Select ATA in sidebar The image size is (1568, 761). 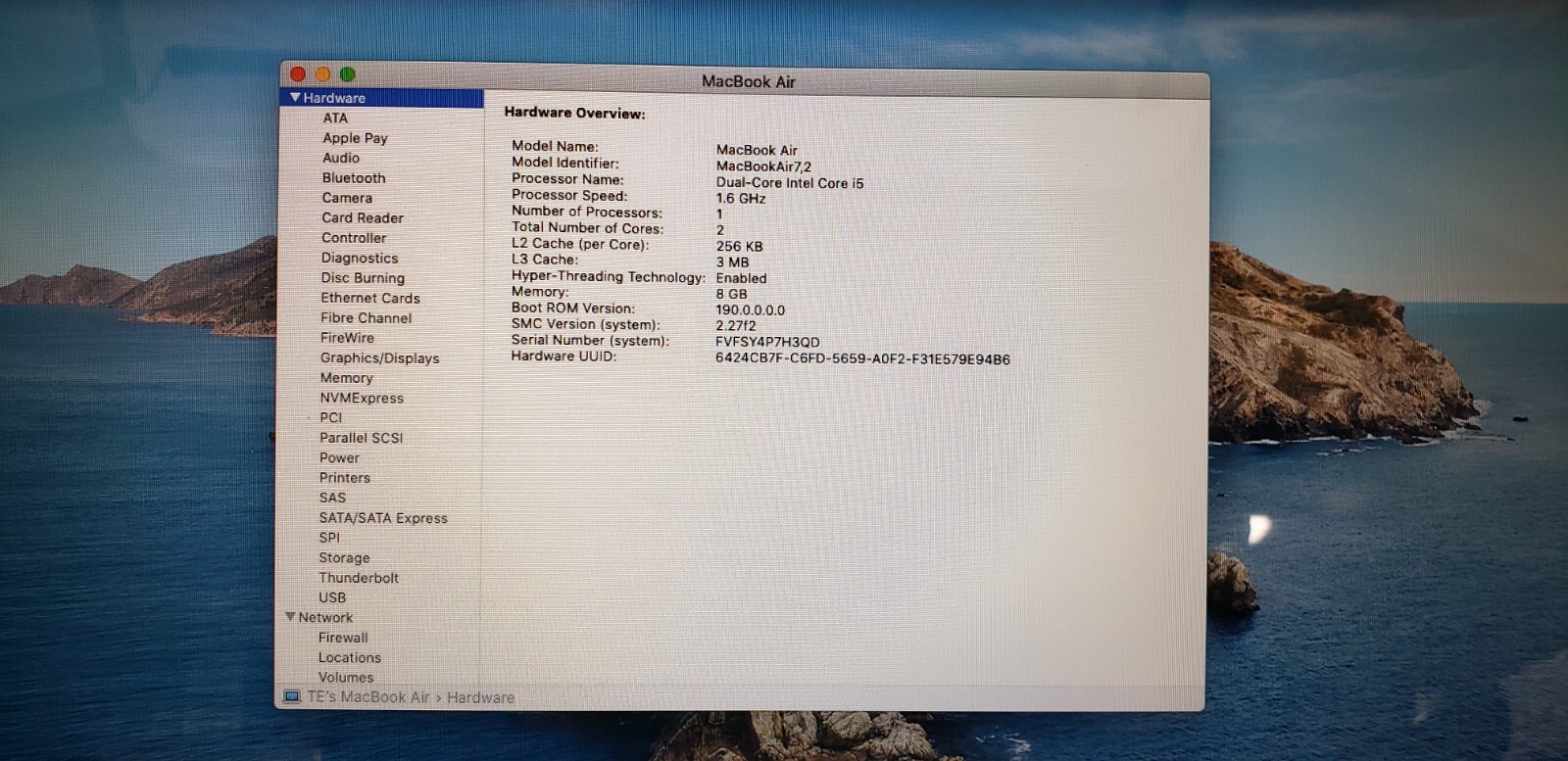335,118
